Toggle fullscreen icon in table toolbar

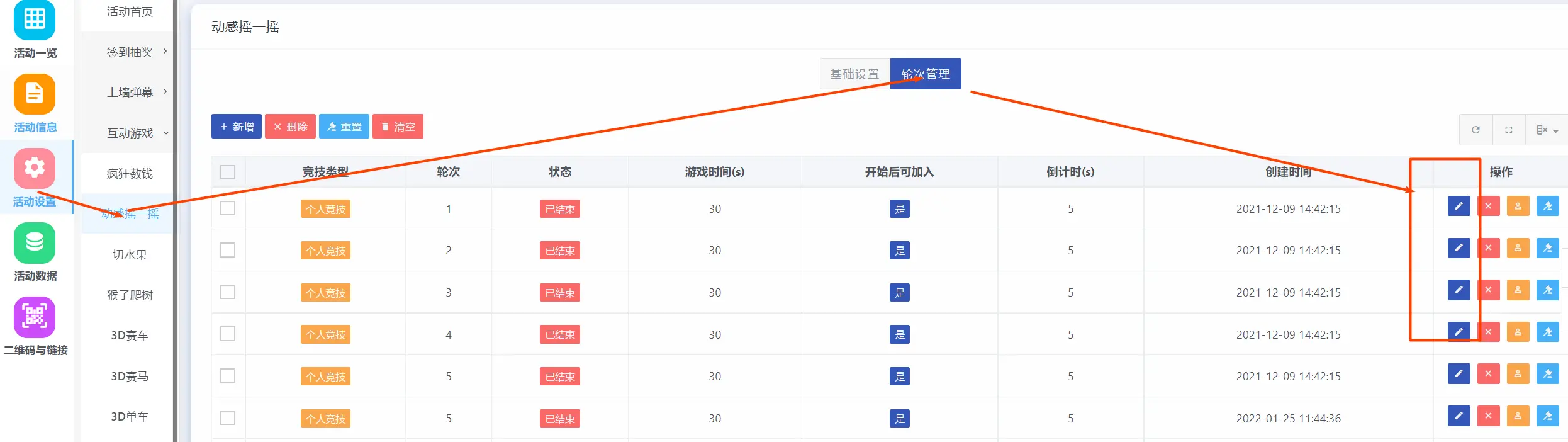pos(1508,130)
